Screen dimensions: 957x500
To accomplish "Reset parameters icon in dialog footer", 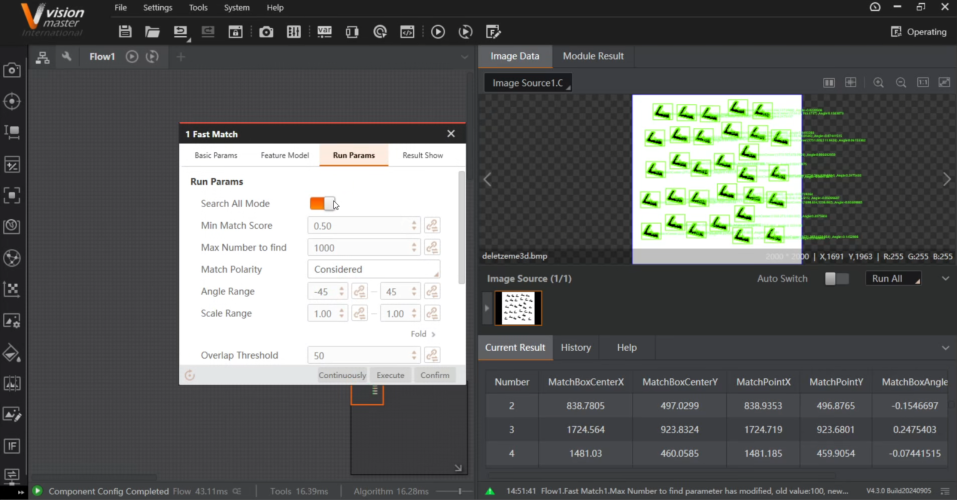I will [x=190, y=375].
